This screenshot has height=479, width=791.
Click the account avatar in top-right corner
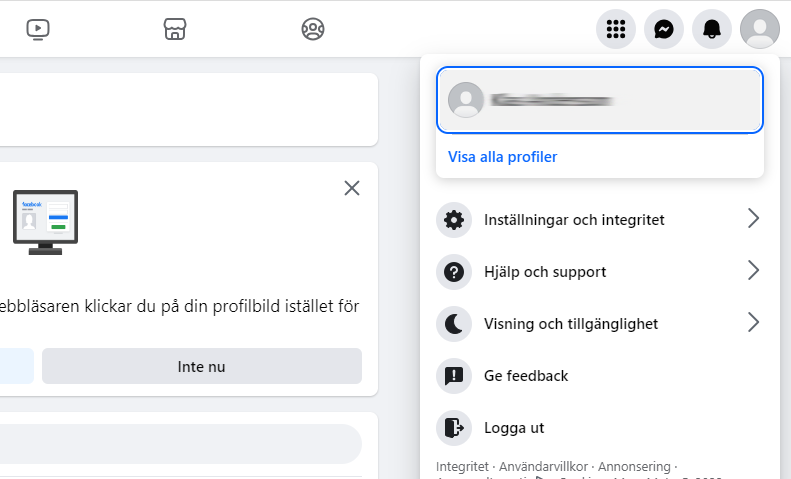click(760, 29)
